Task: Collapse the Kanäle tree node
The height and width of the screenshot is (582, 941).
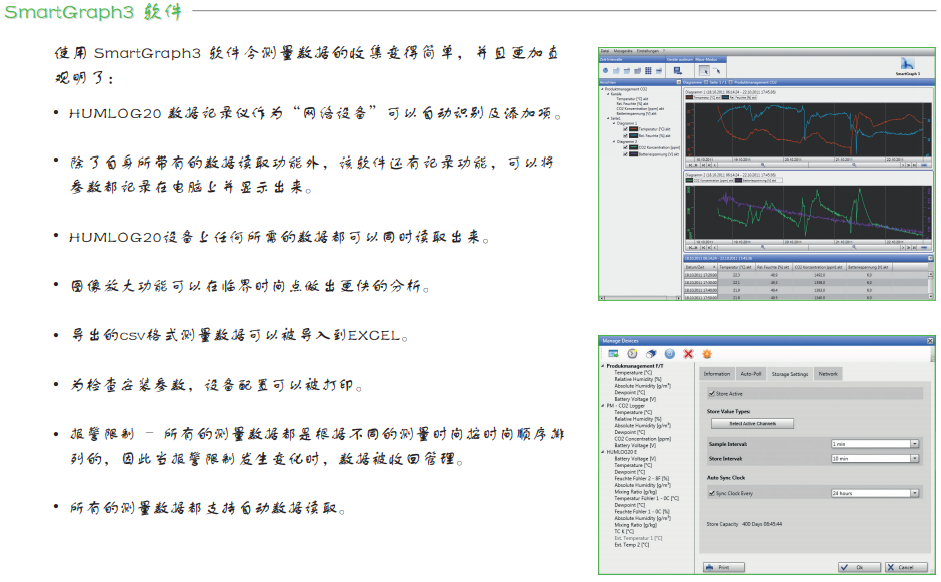Action: point(607,94)
